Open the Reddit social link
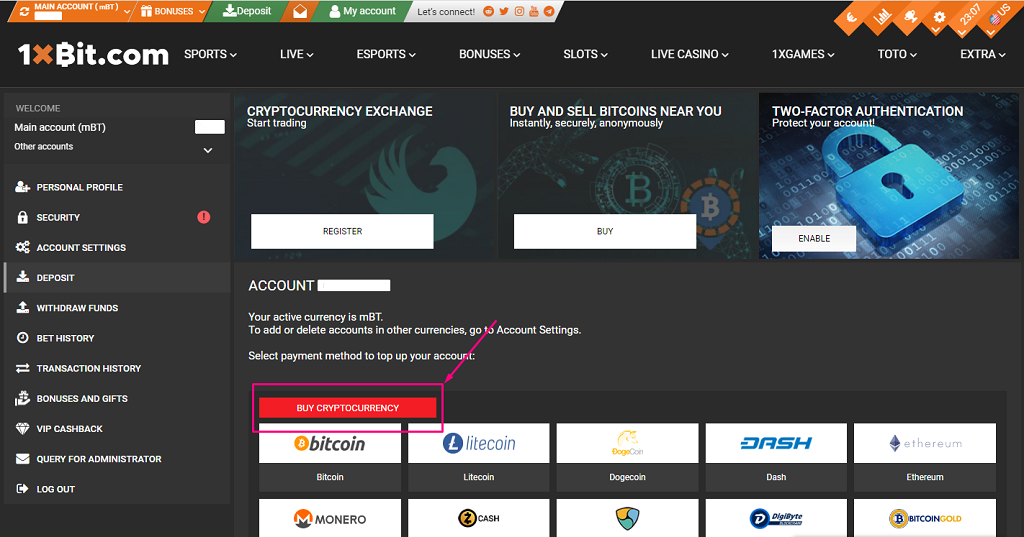Viewport: 1024px width, 537px height. (x=488, y=11)
